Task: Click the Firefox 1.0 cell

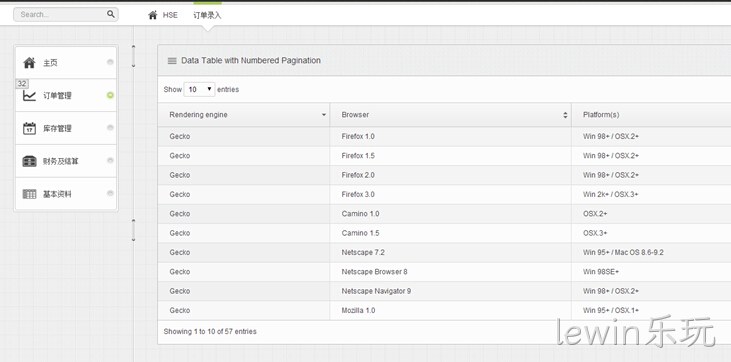Action: 450,137
